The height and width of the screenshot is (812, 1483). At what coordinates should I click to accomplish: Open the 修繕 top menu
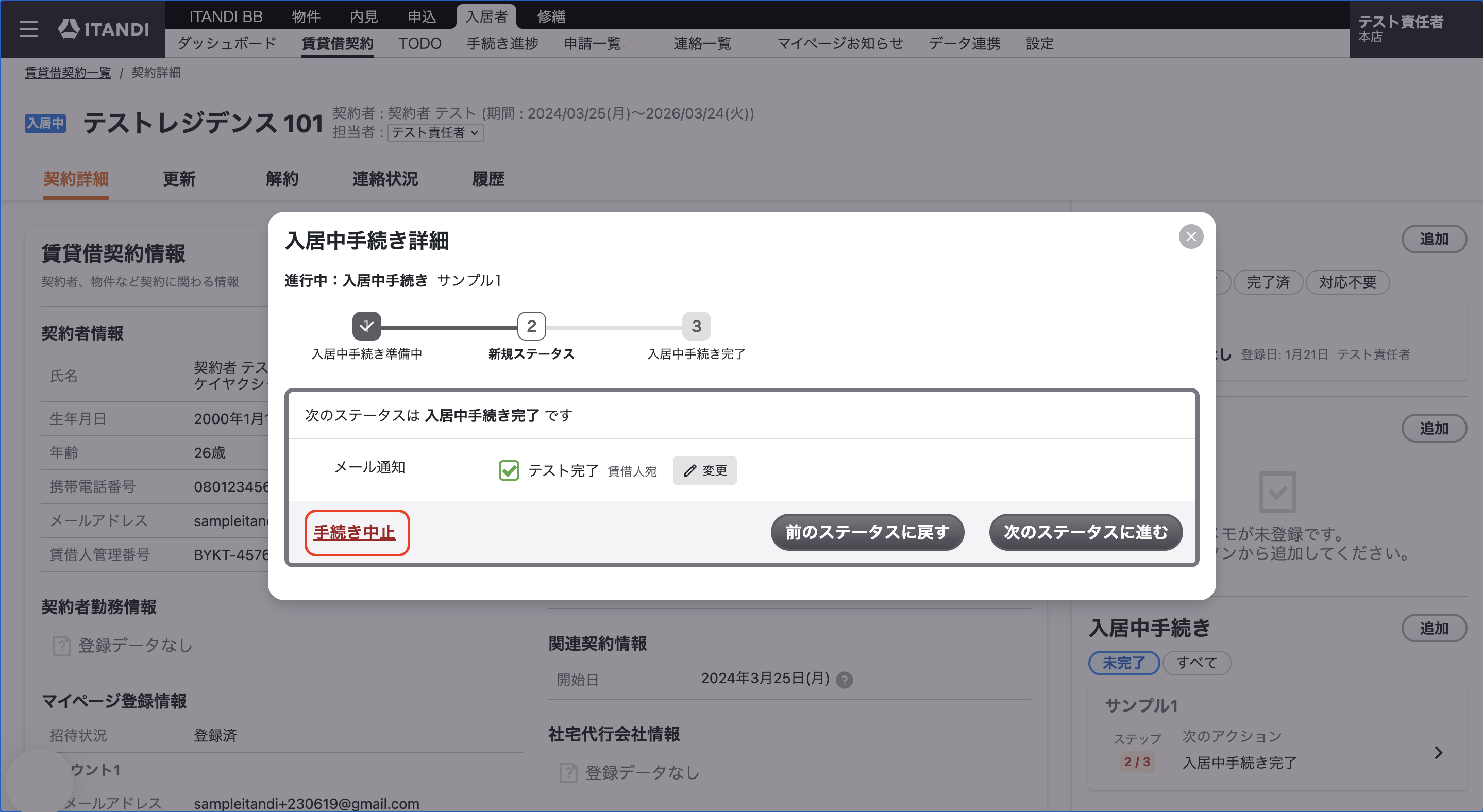[x=551, y=16]
